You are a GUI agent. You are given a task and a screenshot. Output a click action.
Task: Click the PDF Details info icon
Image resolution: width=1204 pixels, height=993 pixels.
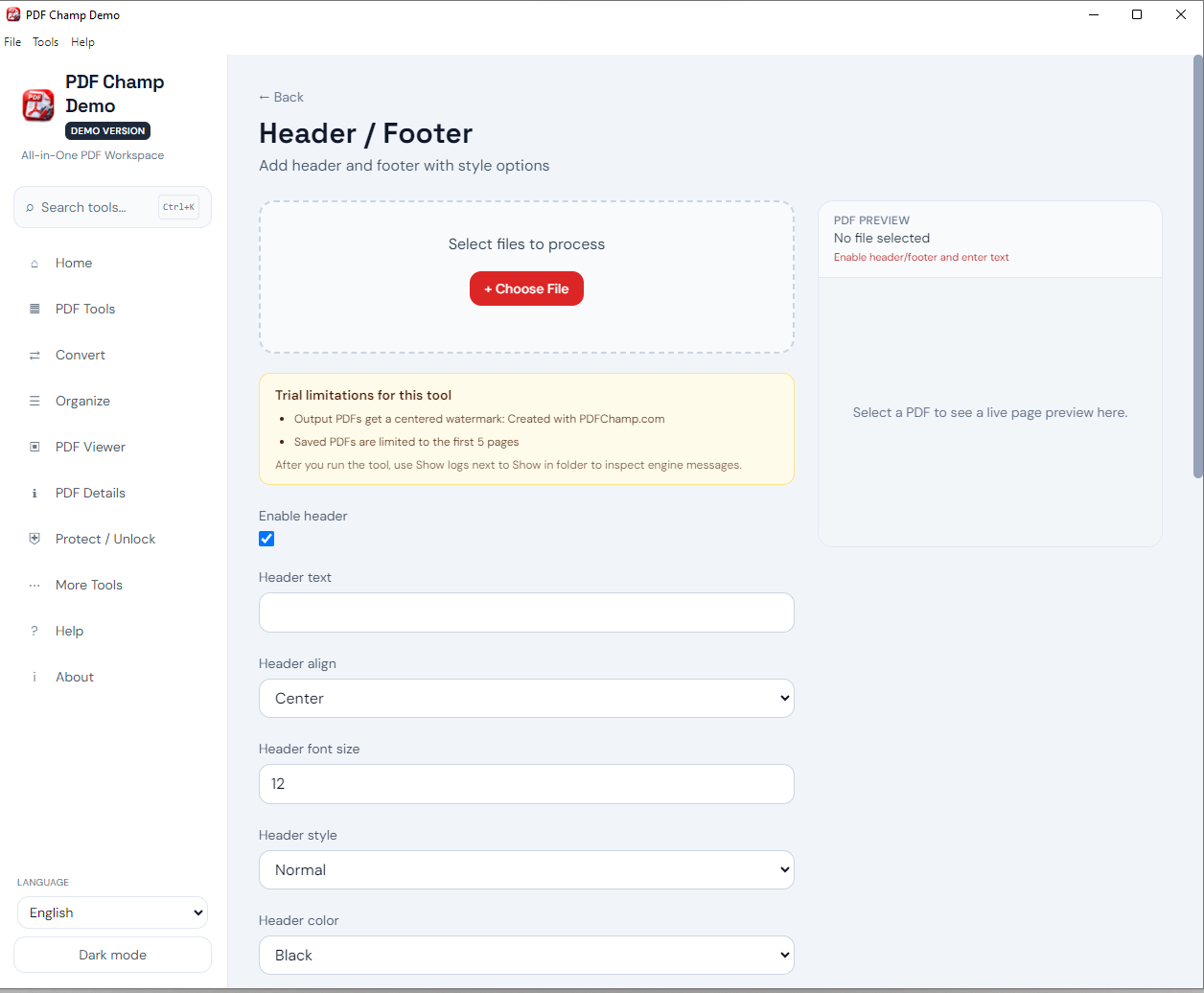coord(35,494)
